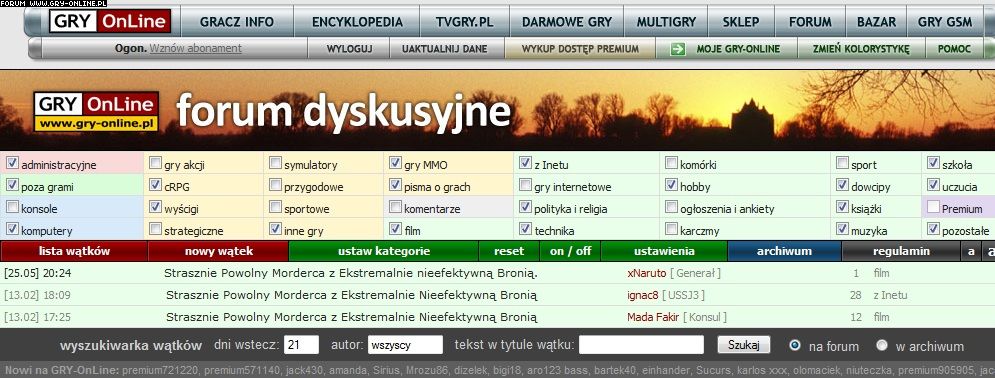Uncheck the z Inetu checkbox
Screen dimensions: 995x378
(525, 163)
